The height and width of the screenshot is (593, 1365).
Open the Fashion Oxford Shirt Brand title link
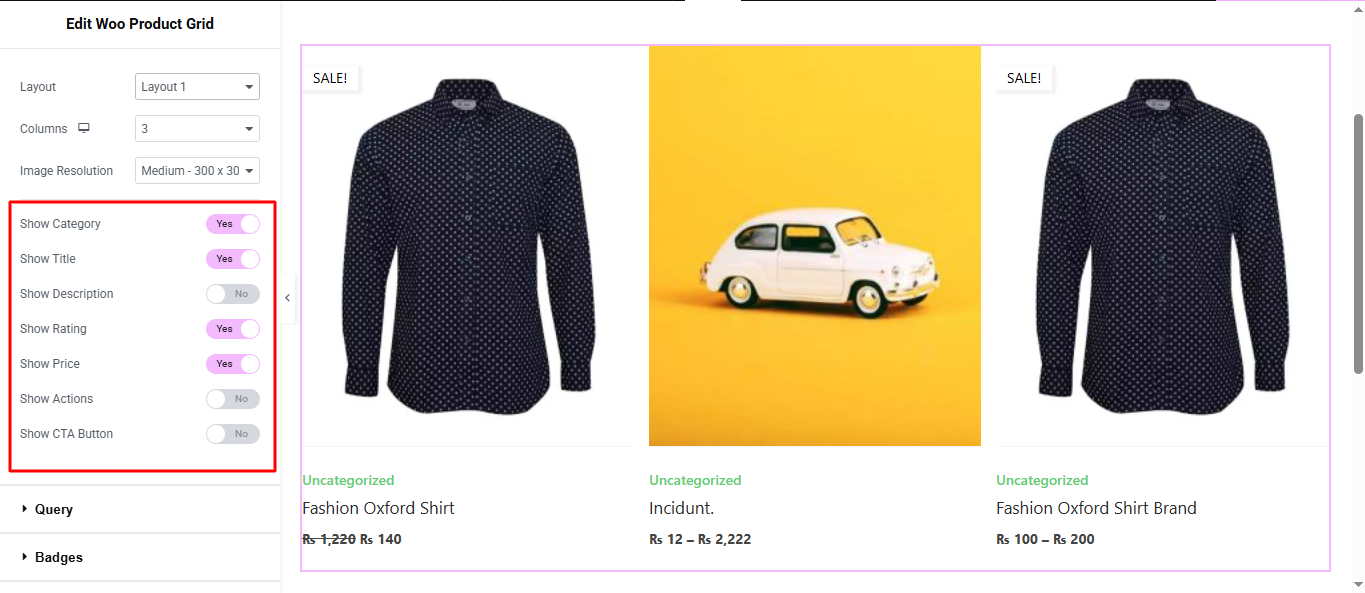point(1096,508)
